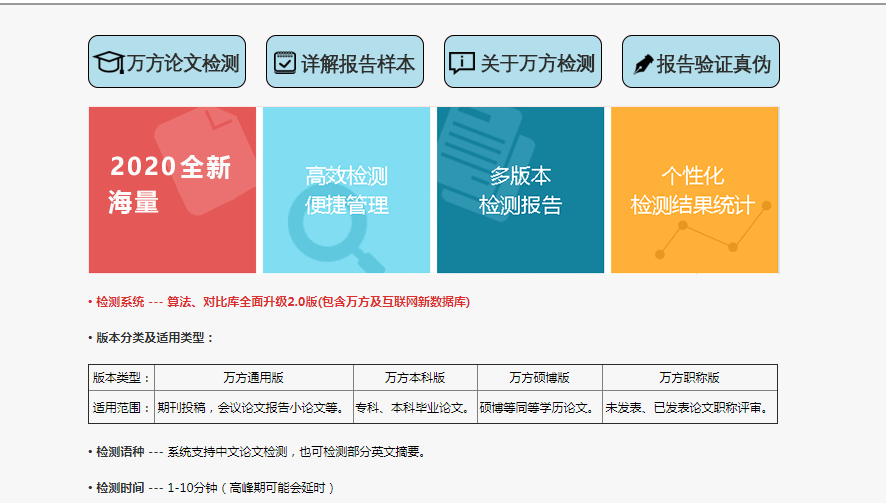Screen dimensions: 886x503
Task: Click the info bubble icon on 关于万方检测
Action: click(x=462, y=63)
